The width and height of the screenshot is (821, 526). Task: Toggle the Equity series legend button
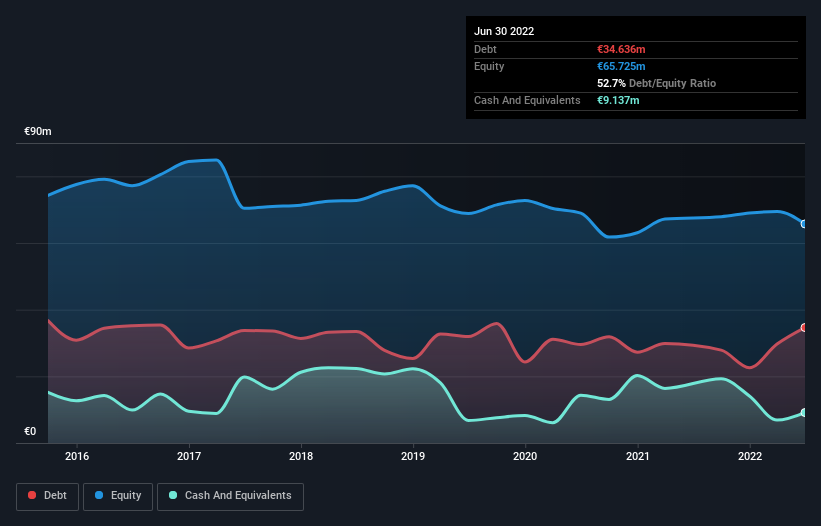118,496
